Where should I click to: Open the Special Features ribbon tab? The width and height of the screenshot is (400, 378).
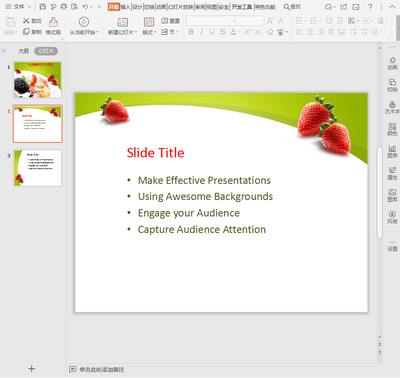265,7
